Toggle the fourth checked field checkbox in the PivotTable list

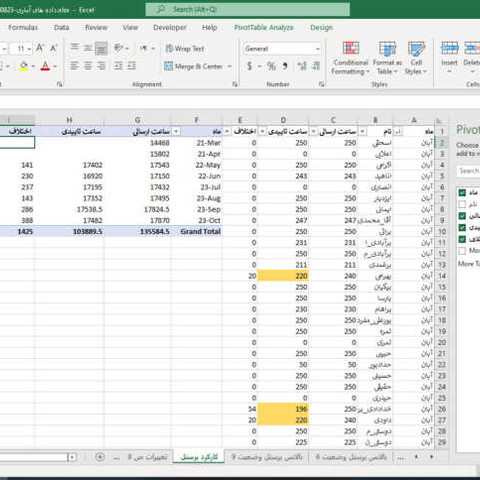click(x=462, y=227)
